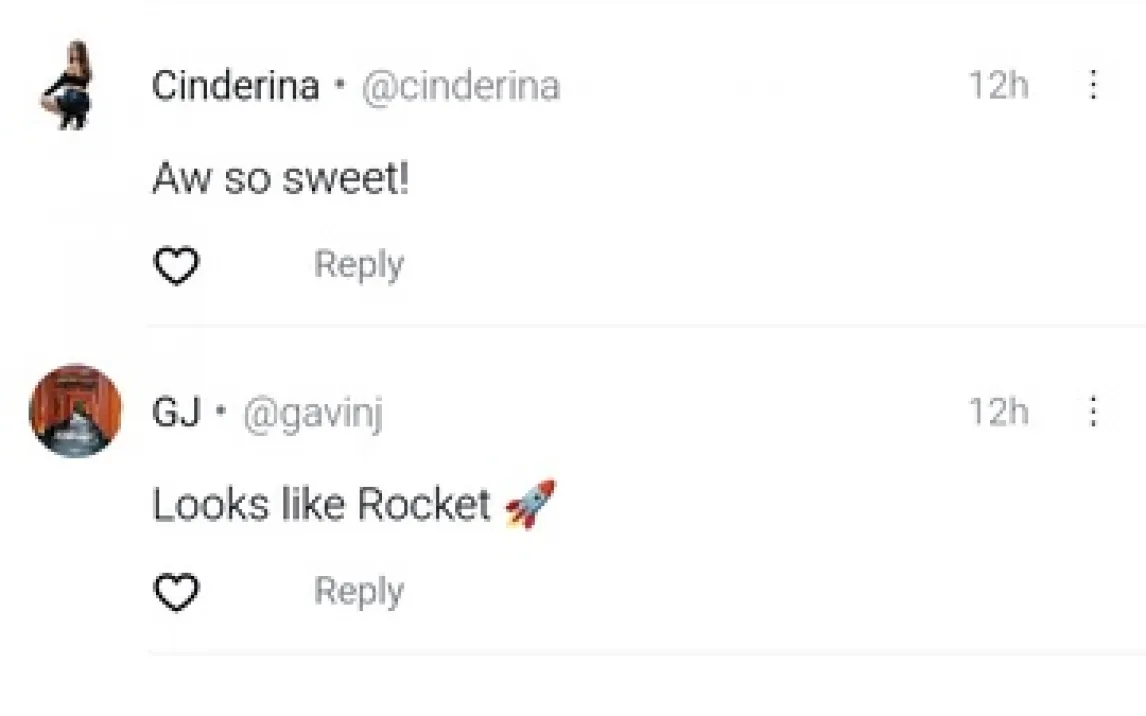1146x716 pixels.
Task: Click the 12h timestamp on GJ's comment
Action: (x=998, y=412)
